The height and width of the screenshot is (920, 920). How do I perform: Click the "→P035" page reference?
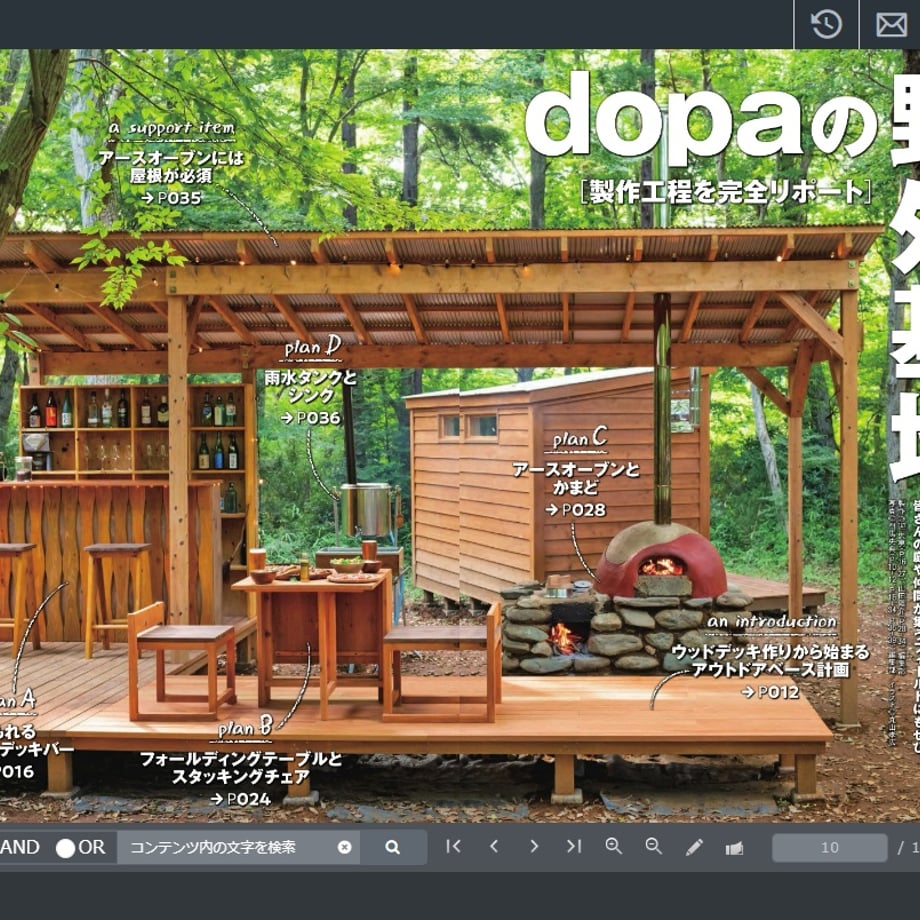(171, 198)
